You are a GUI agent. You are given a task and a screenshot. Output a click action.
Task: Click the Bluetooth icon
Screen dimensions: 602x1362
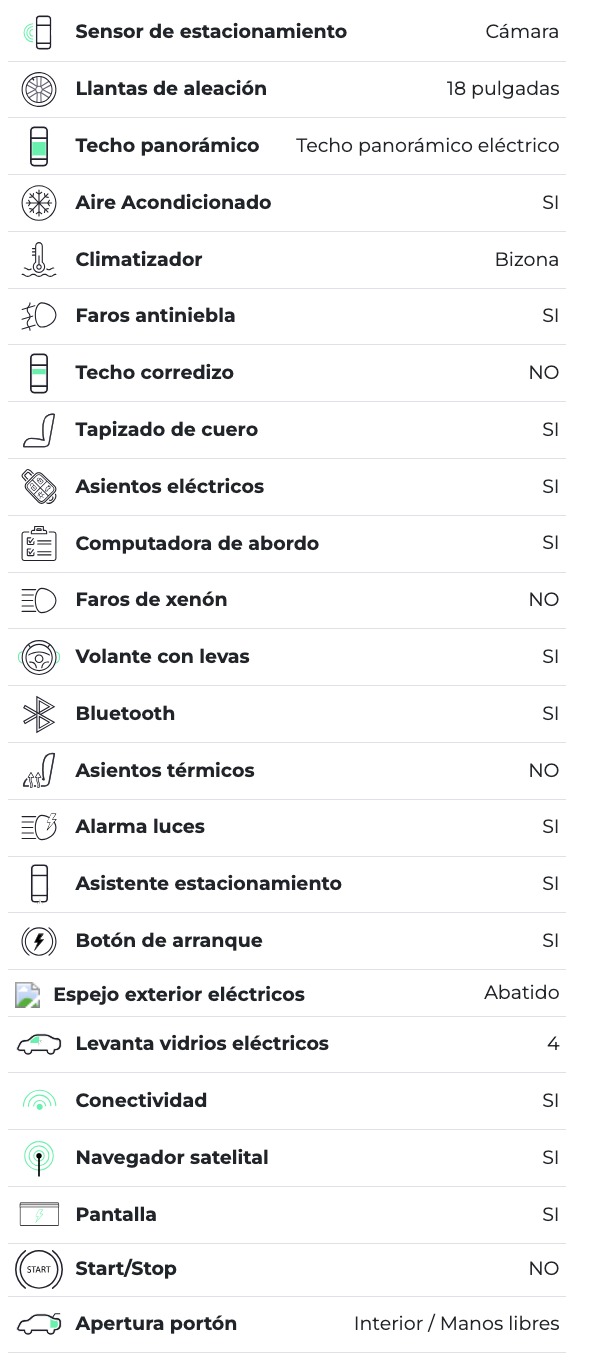pos(39,714)
